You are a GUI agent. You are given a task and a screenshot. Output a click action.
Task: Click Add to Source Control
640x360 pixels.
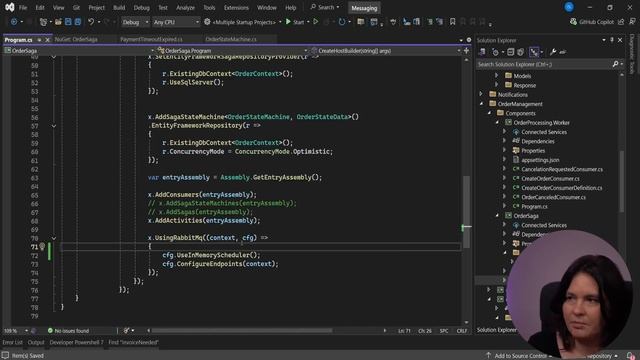[520, 356]
